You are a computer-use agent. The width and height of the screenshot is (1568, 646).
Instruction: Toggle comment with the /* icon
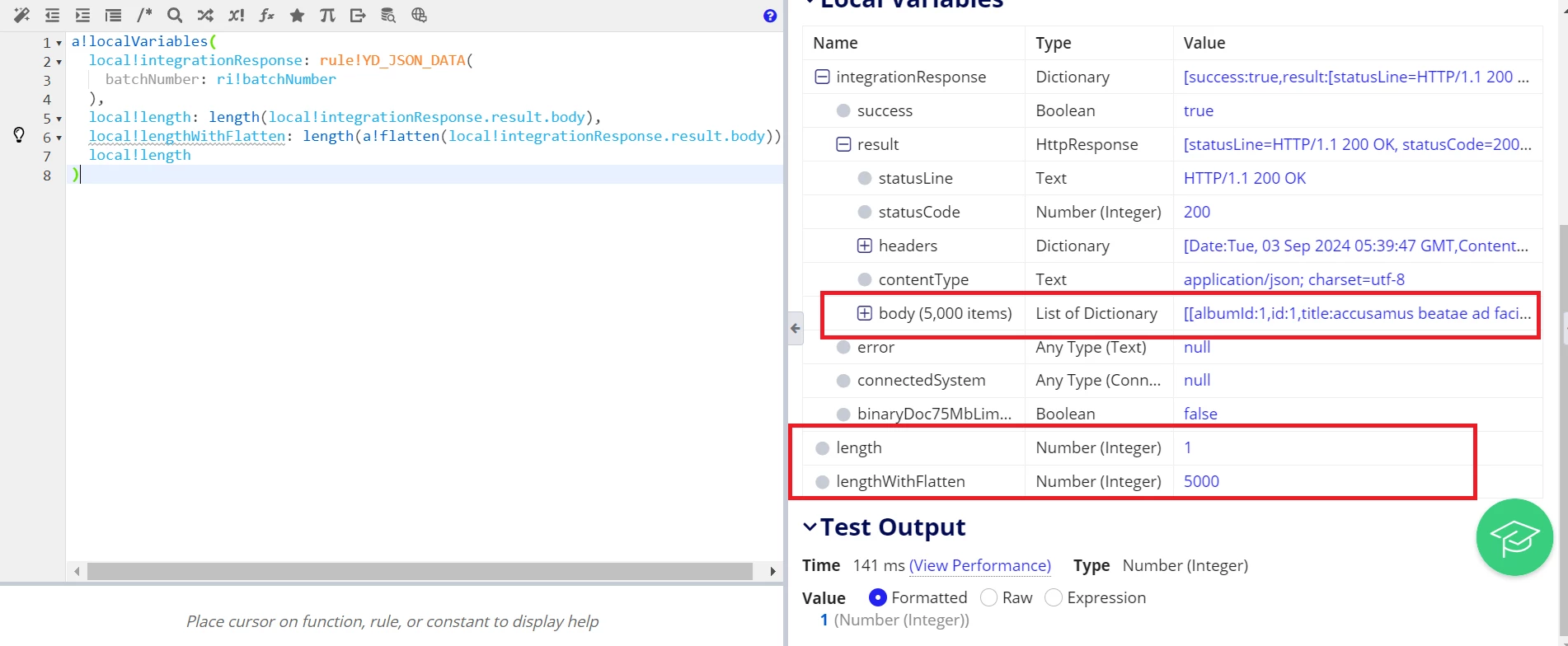click(144, 15)
